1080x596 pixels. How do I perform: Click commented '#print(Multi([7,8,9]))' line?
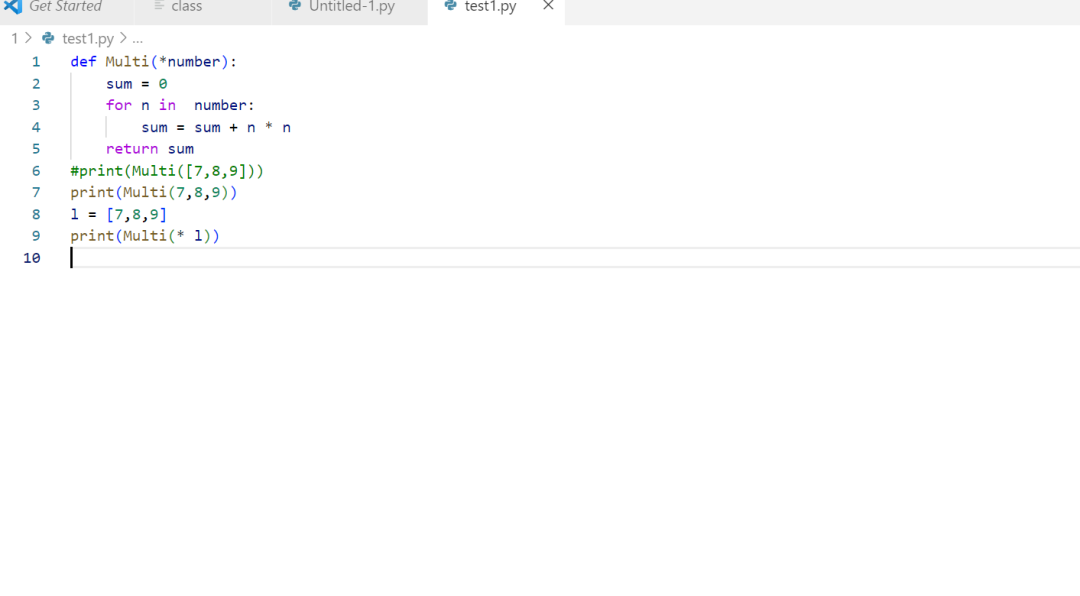[x=167, y=171]
